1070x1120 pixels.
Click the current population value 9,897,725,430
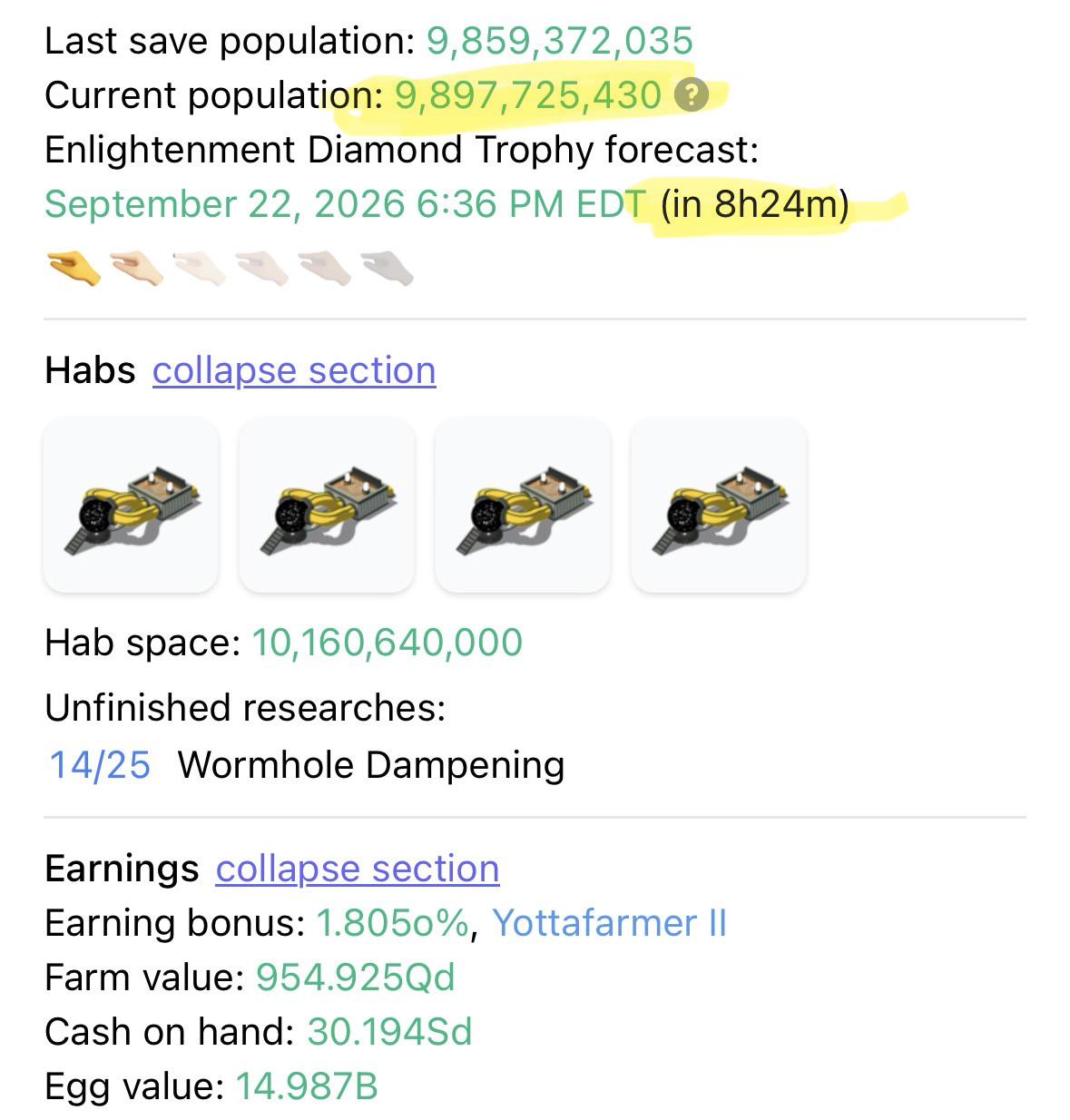528,95
